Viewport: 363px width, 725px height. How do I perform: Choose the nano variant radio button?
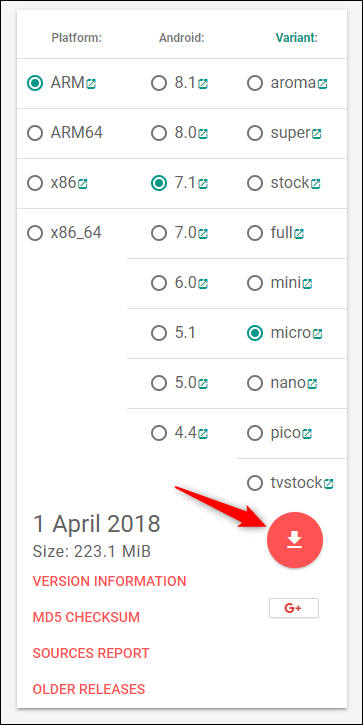pos(255,383)
